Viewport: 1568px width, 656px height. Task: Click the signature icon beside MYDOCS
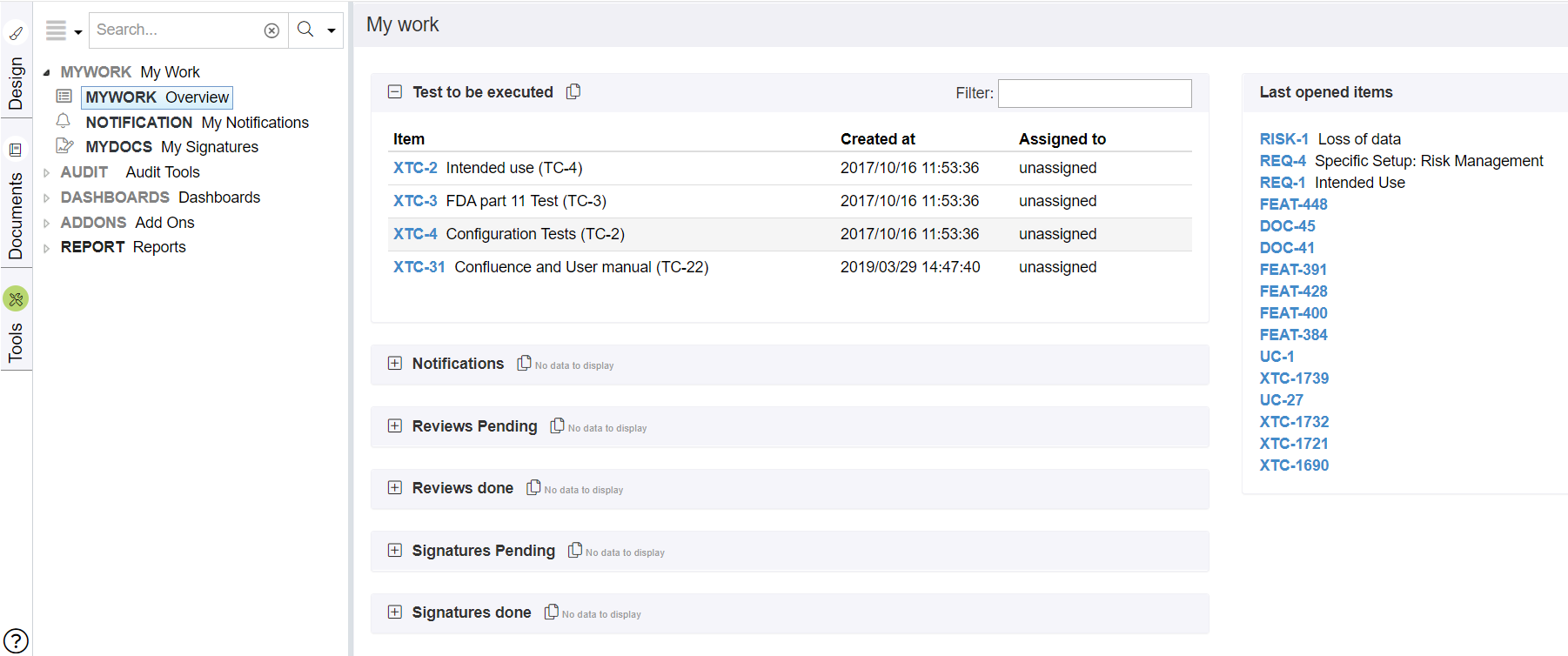point(64,145)
